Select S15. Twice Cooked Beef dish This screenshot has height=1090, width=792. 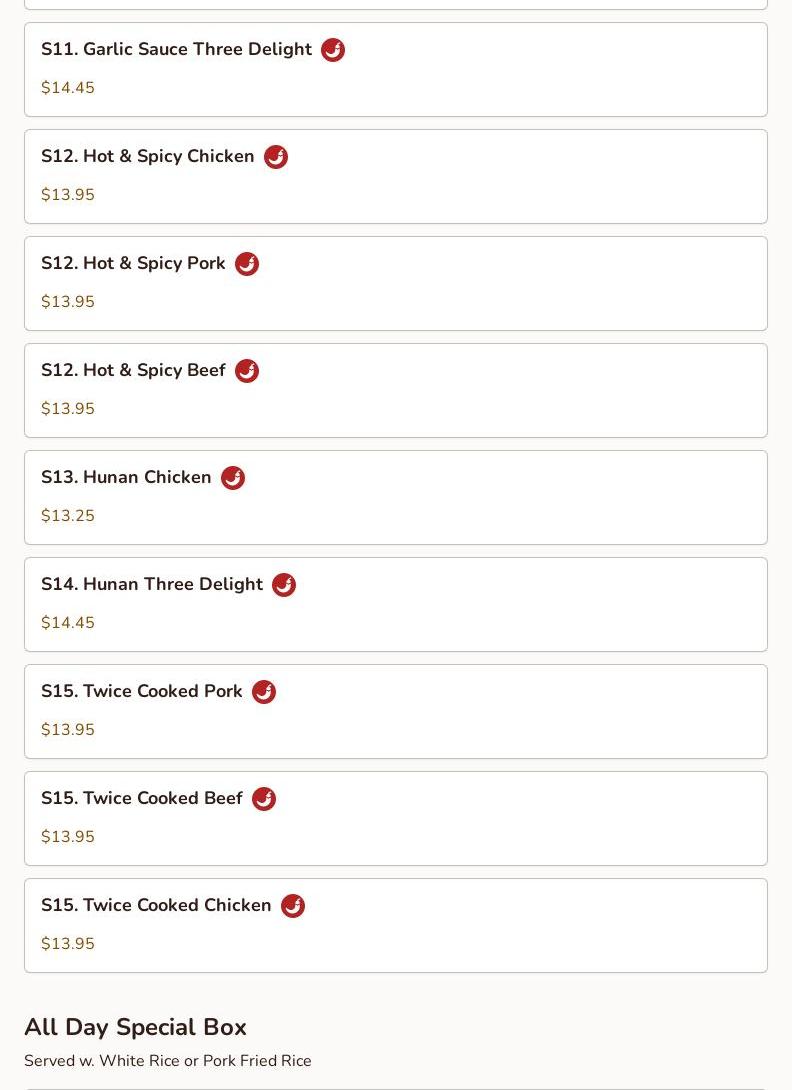pyautogui.click(x=396, y=819)
